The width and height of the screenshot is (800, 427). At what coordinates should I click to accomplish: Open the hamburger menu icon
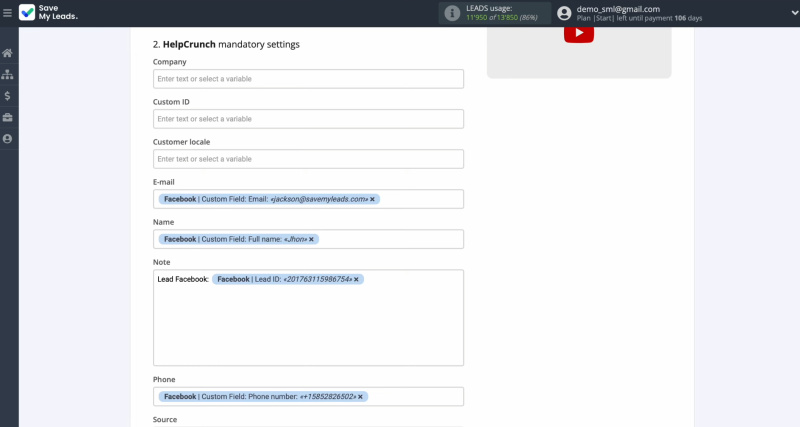click(x=7, y=13)
